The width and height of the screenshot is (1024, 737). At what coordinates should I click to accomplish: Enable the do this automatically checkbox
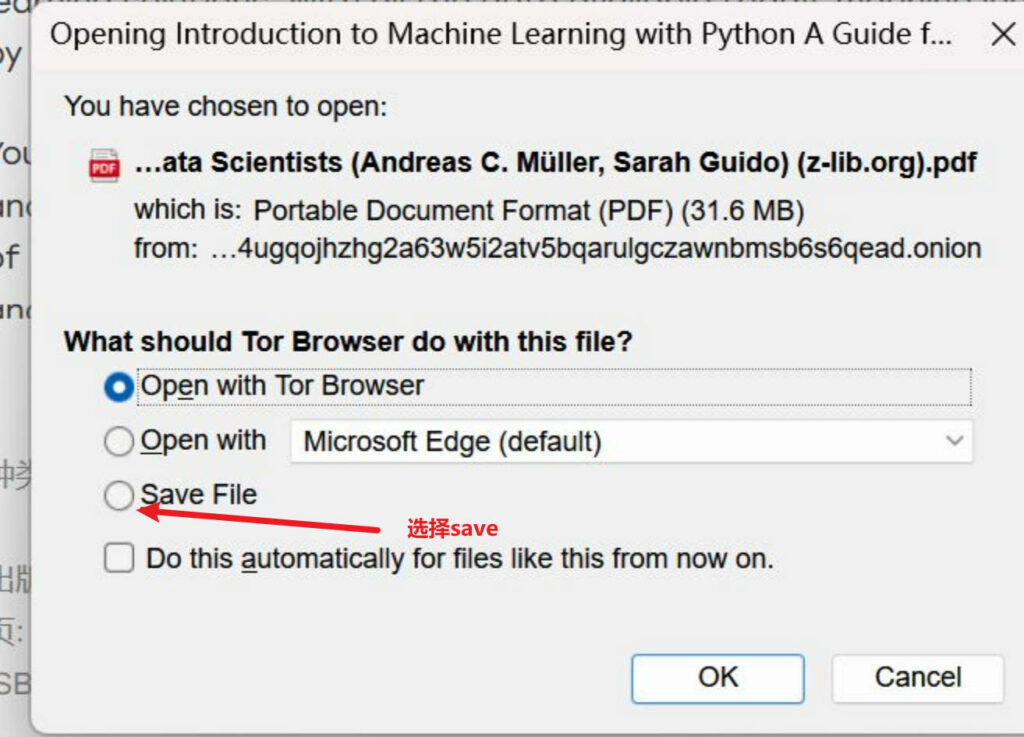[118, 558]
